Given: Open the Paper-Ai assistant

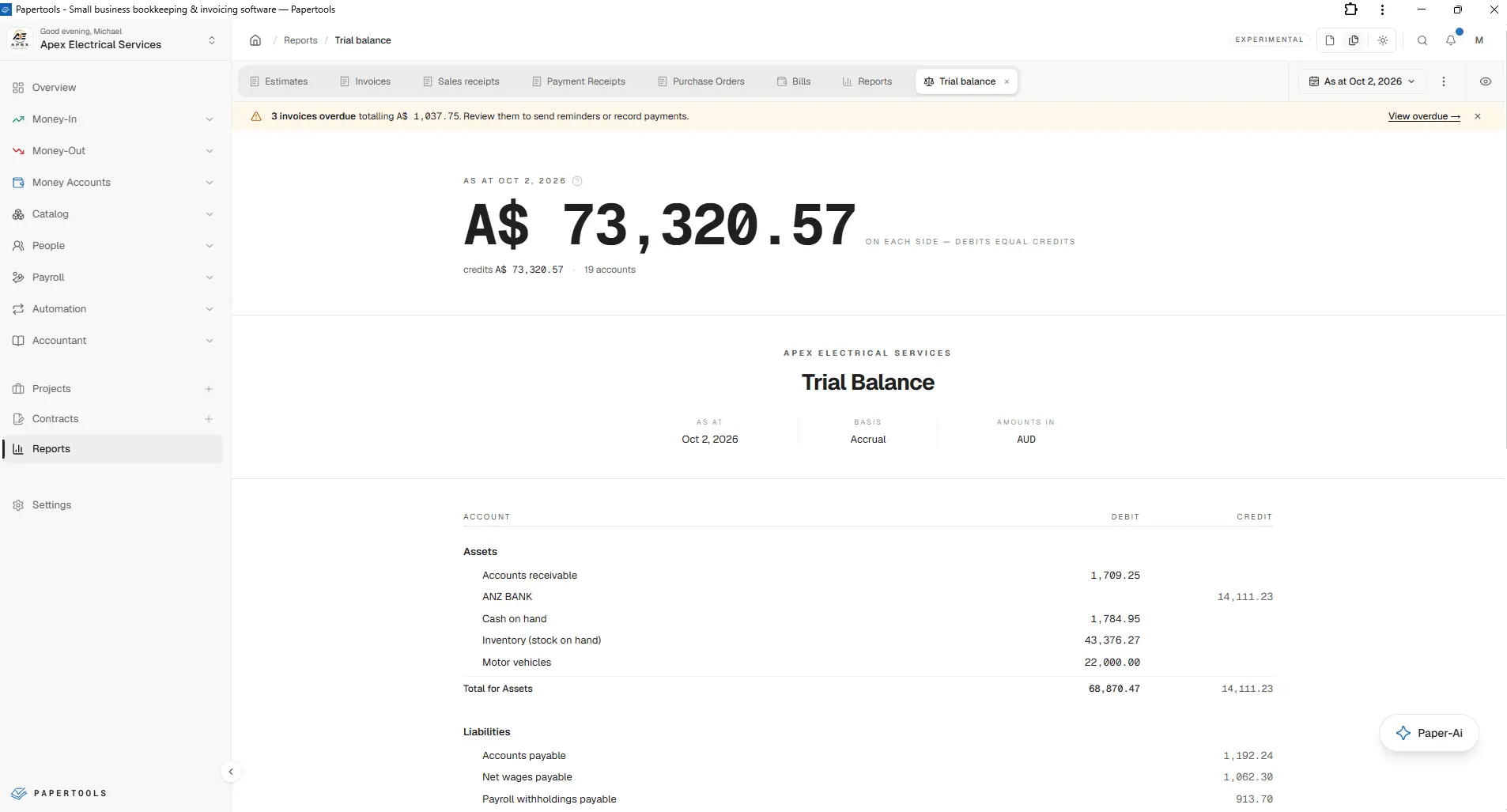Looking at the screenshot, I should (1429, 733).
